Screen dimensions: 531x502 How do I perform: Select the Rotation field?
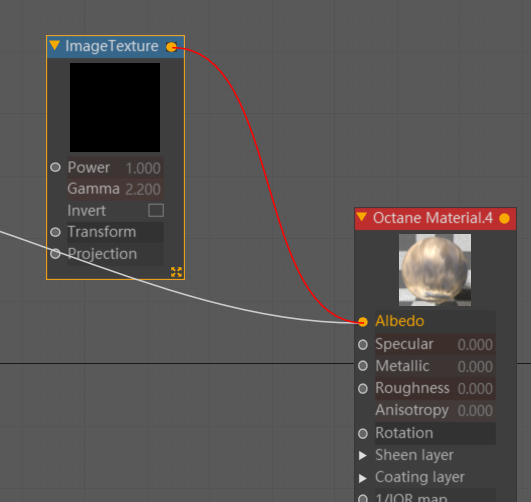435,433
